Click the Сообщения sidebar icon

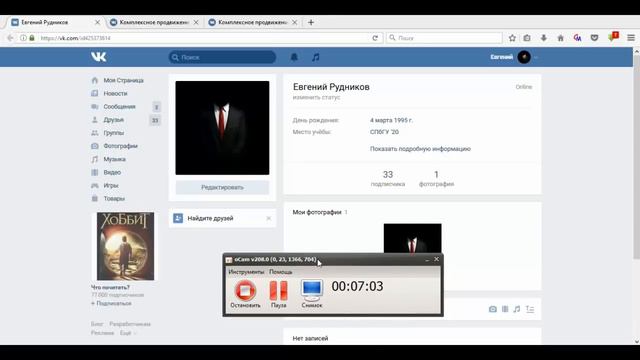point(95,107)
